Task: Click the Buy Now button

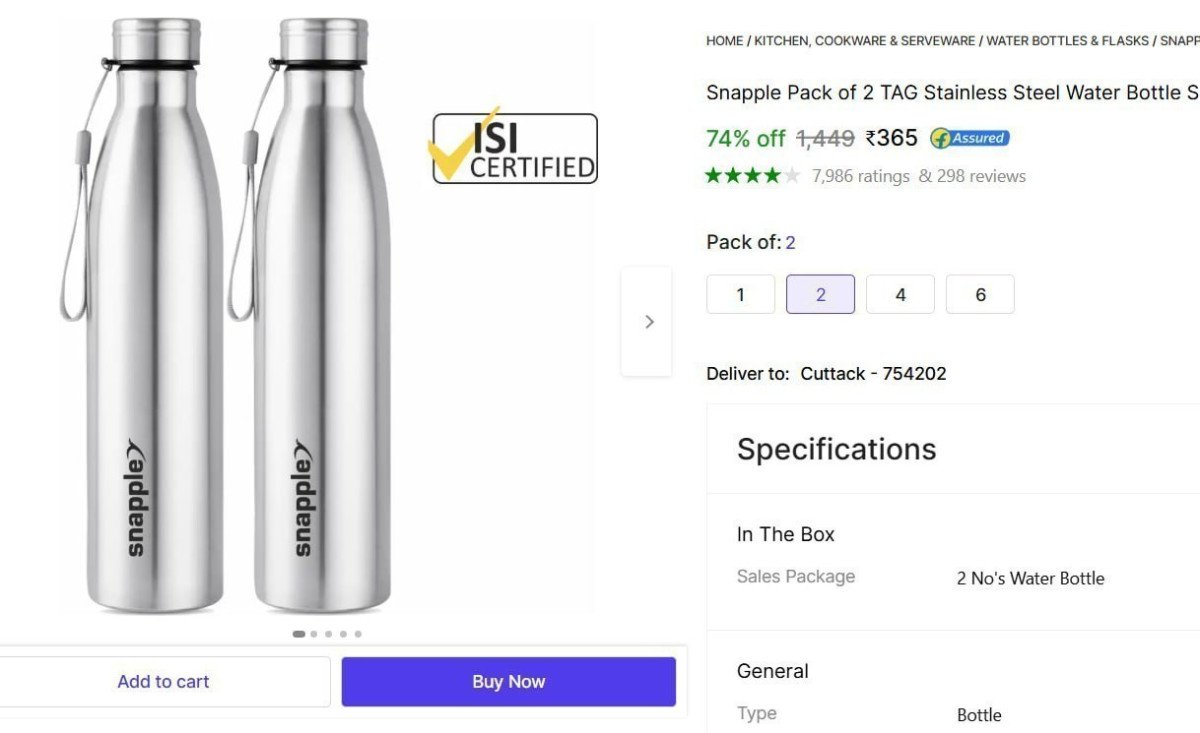Action: coord(508,681)
